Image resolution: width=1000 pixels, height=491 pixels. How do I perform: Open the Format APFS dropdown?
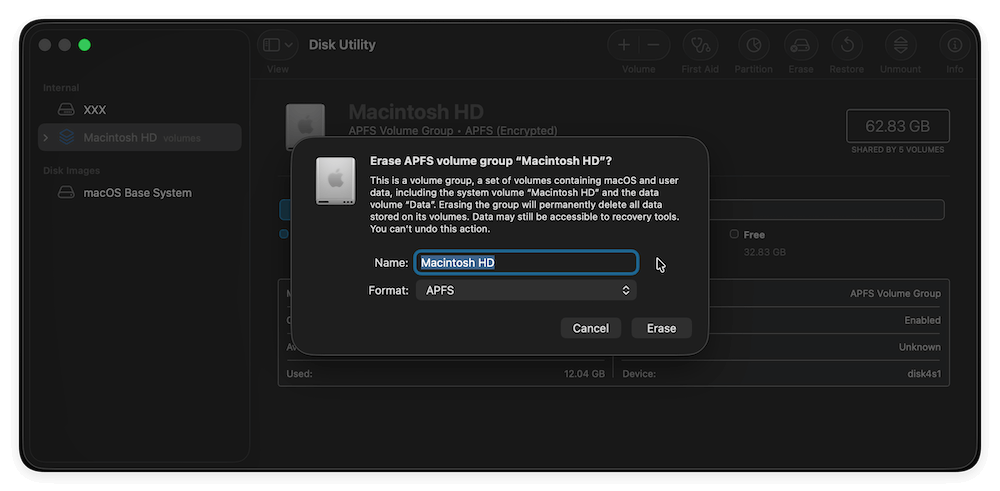pos(526,290)
